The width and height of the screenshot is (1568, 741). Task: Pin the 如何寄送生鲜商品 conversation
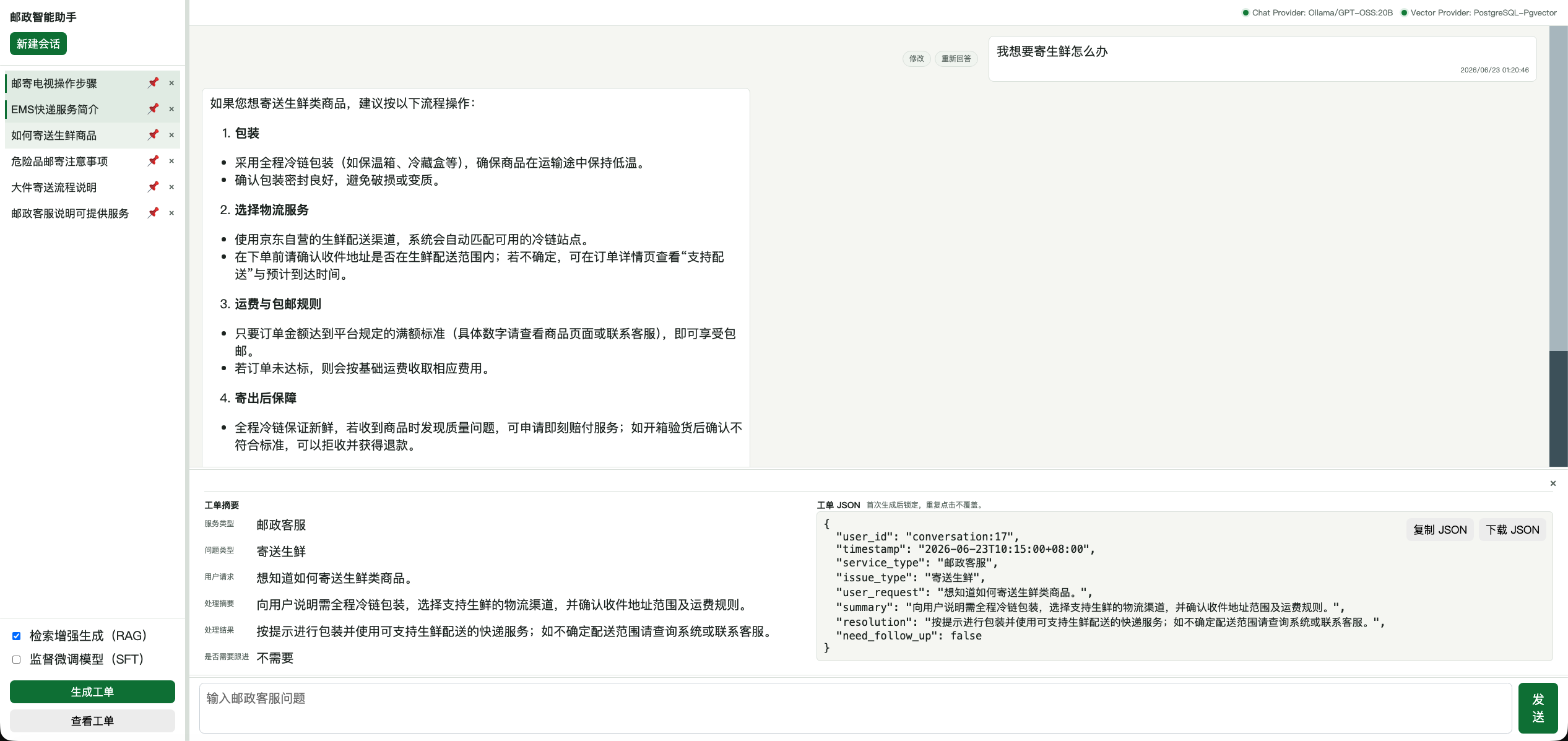point(153,135)
